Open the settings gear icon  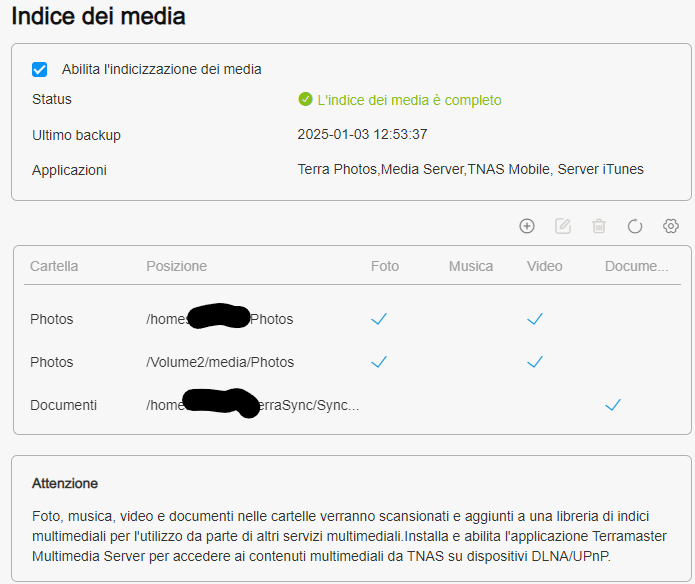pos(671,226)
